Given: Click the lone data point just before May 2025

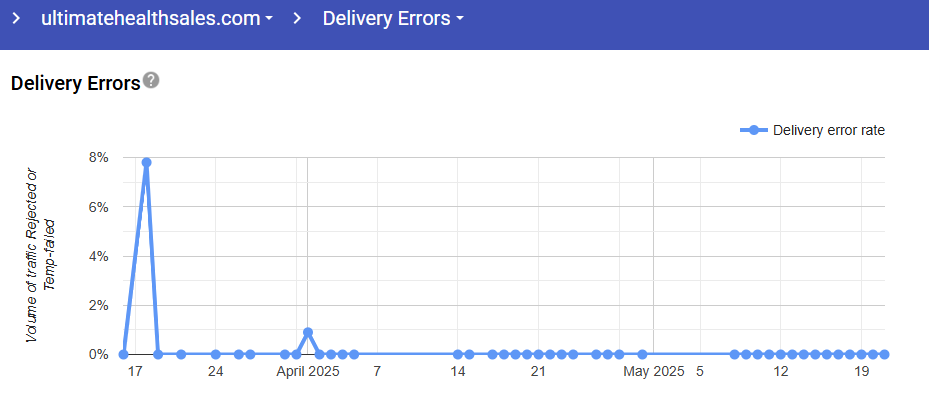Looking at the screenshot, I should [x=642, y=354].
